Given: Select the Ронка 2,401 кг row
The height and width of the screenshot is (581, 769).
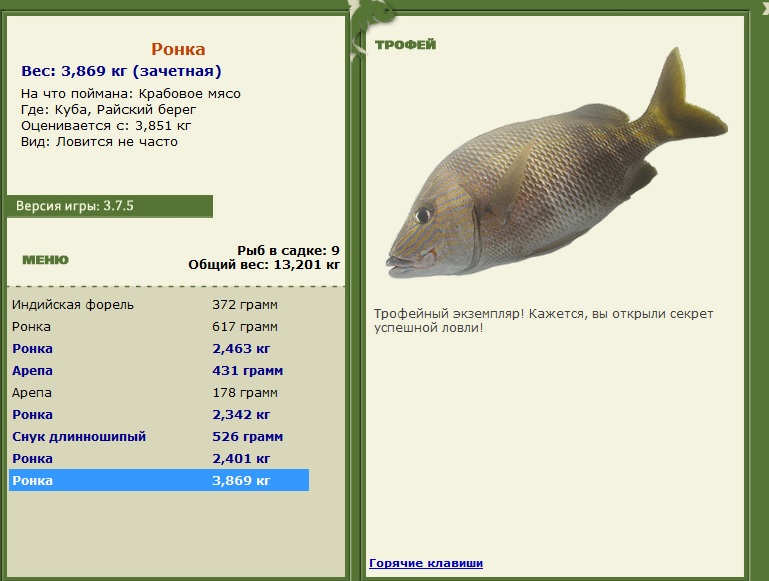Looking at the screenshot, I should [159, 458].
